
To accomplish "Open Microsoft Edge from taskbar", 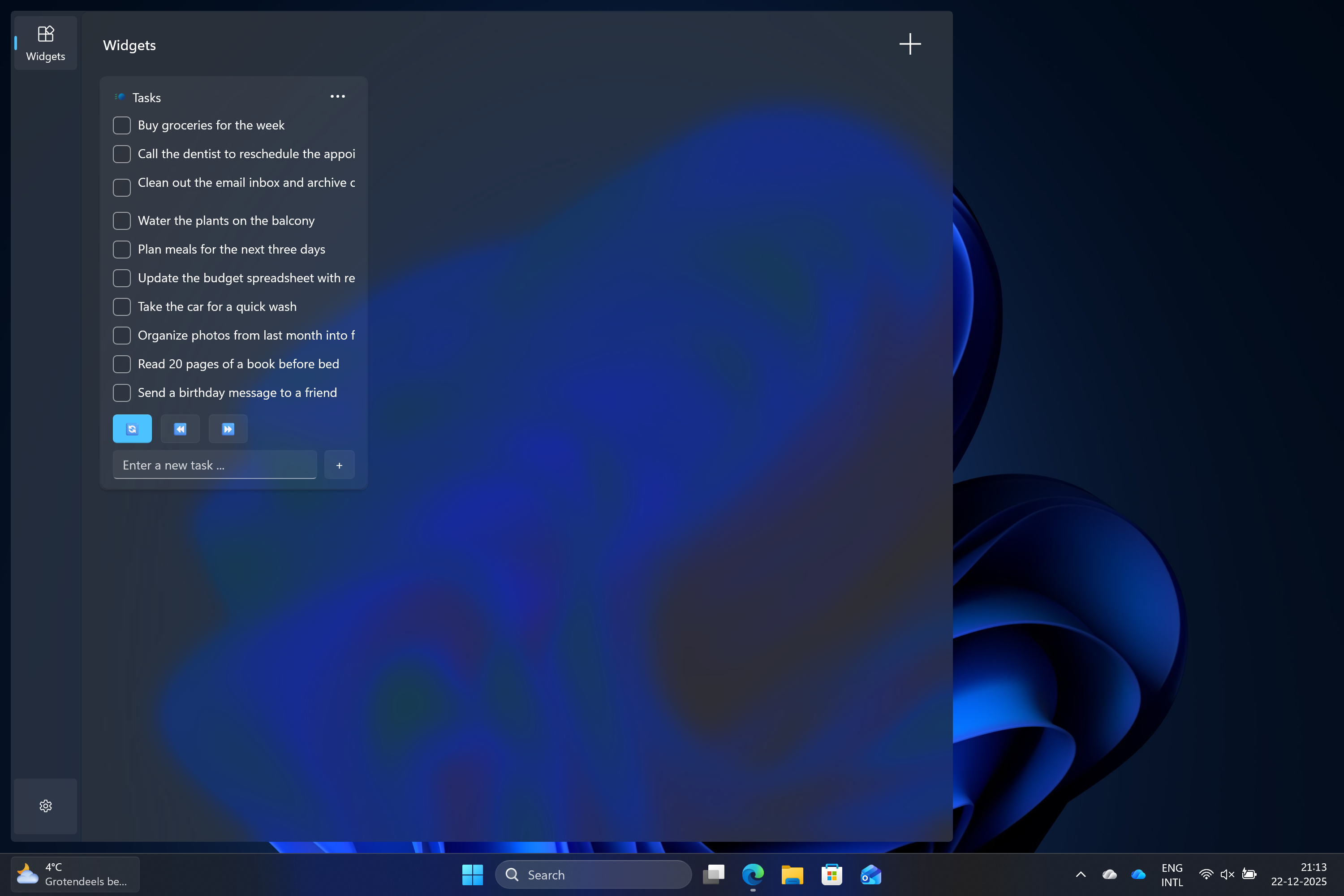I will tap(753, 874).
